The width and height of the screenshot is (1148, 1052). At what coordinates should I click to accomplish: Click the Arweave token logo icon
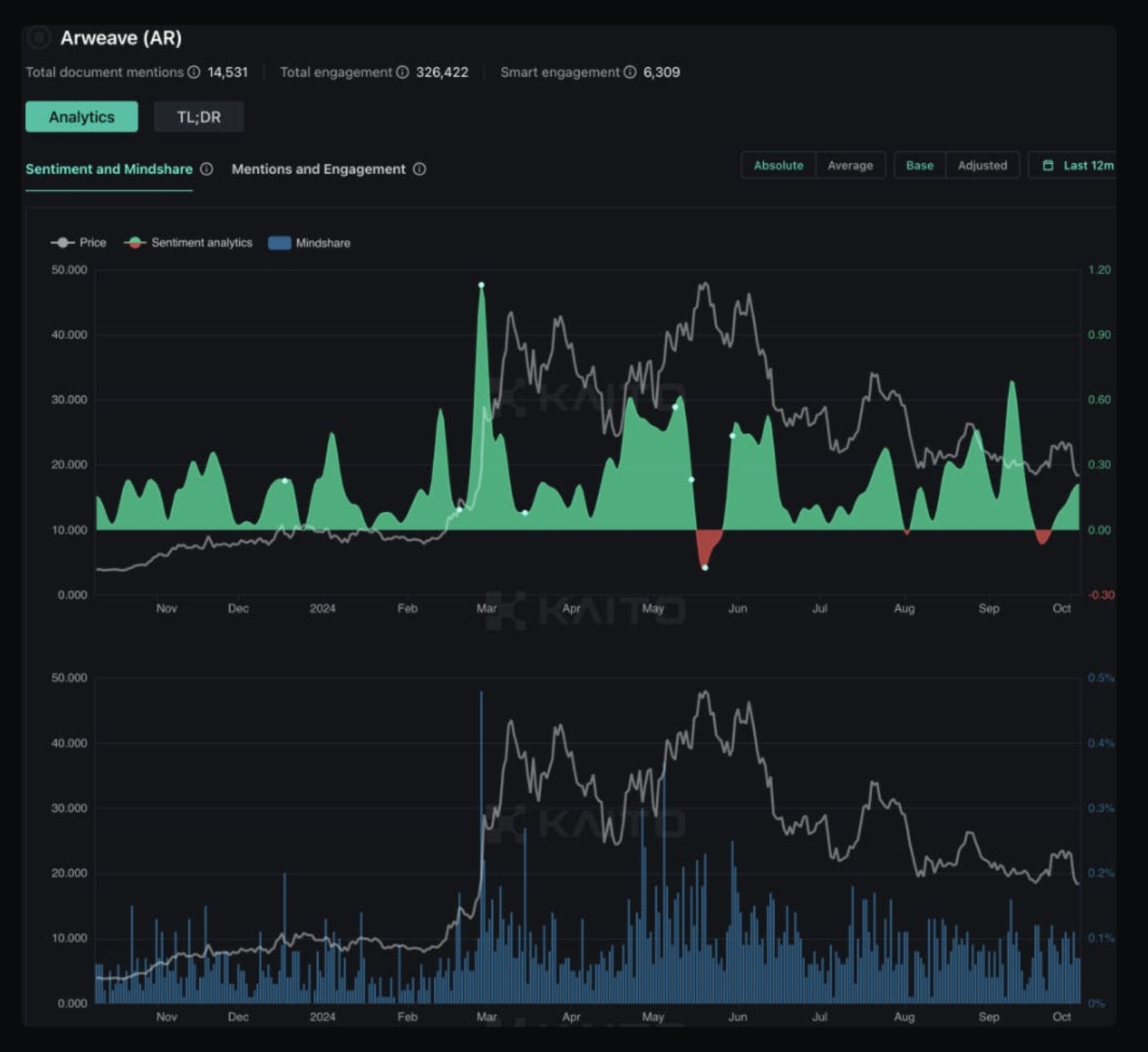(39, 38)
